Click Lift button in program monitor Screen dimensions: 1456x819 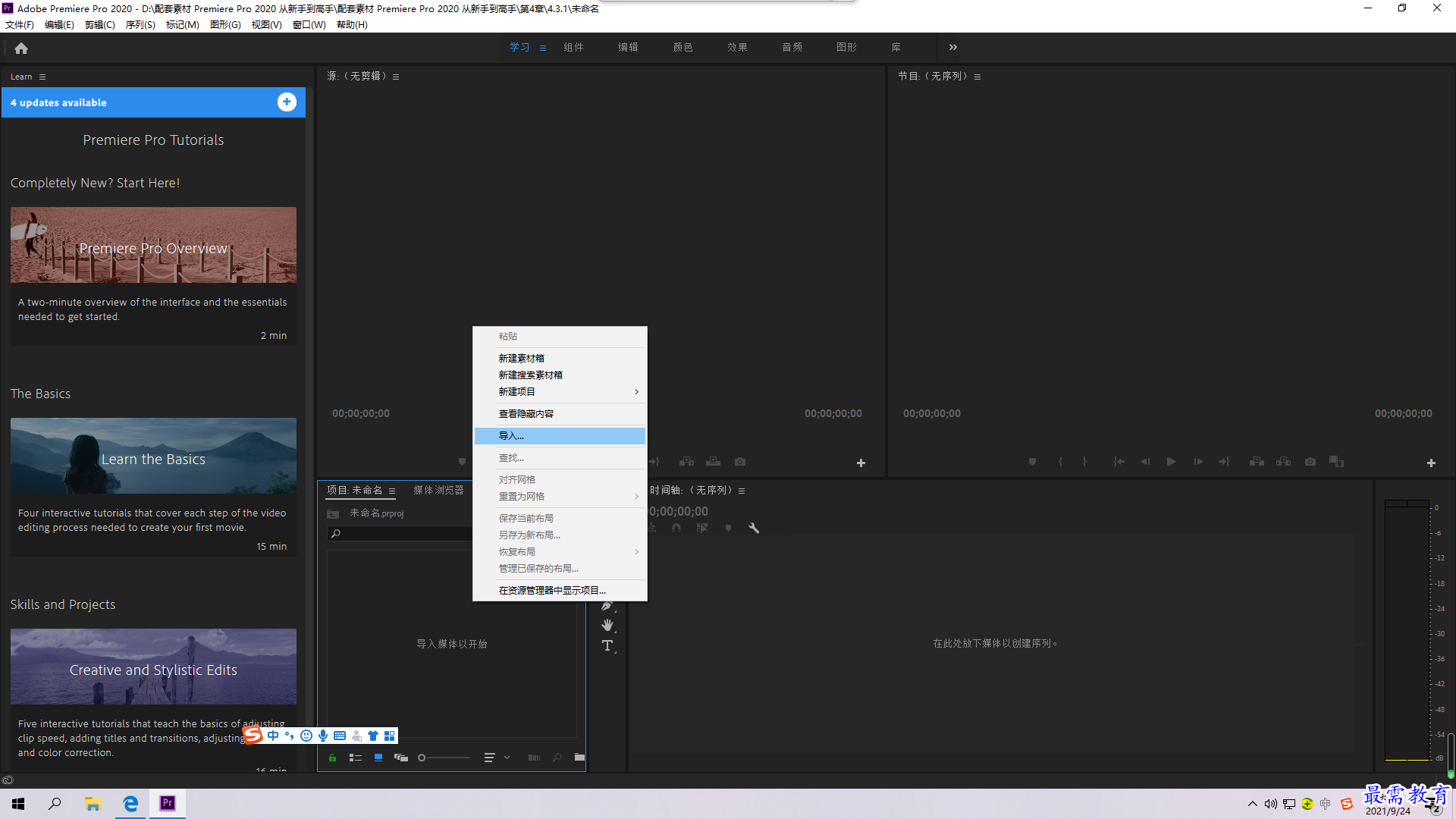coord(1257,461)
